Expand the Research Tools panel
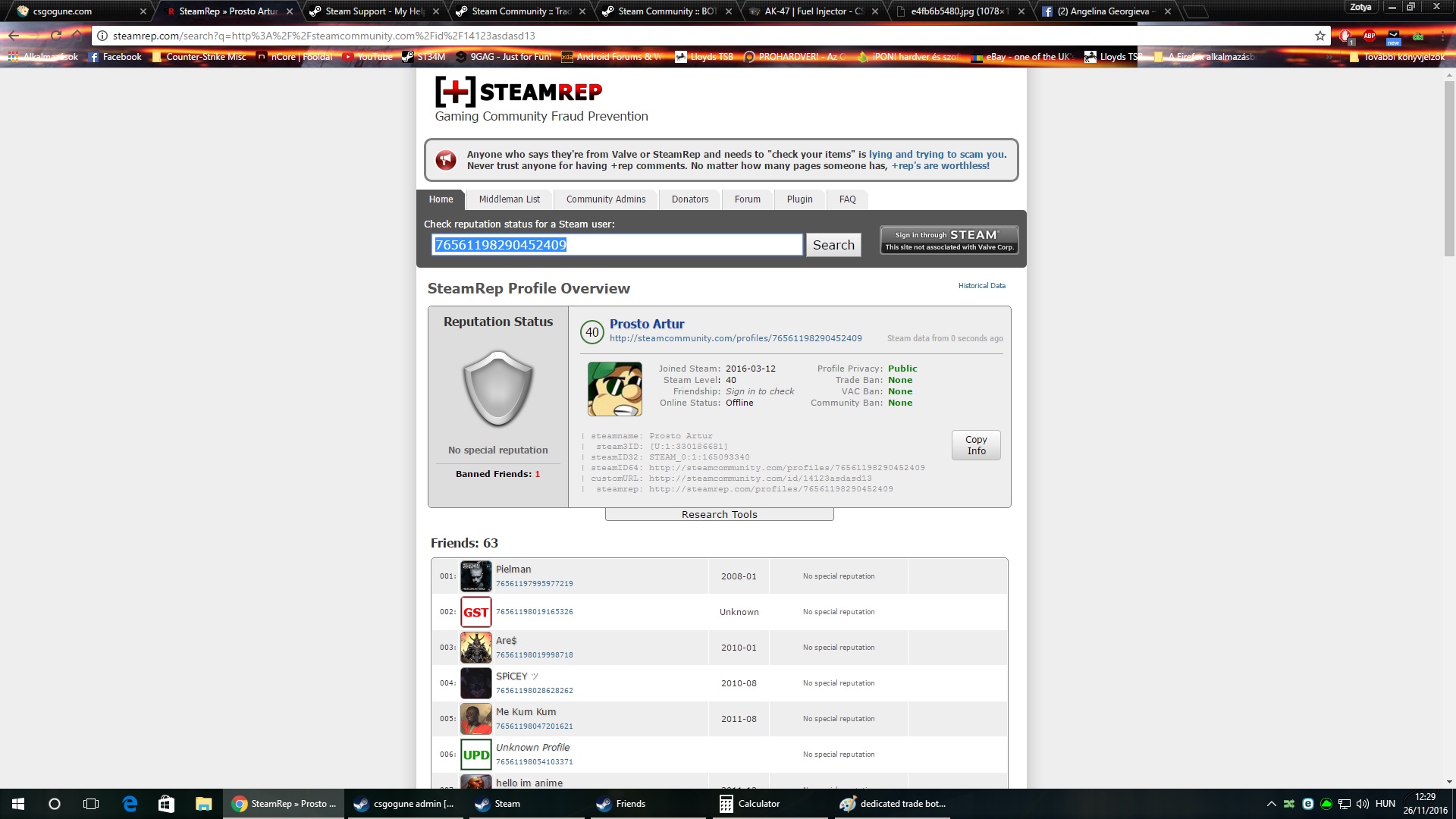Image resolution: width=1456 pixels, height=819 pixels. click(x=719, y=514)
